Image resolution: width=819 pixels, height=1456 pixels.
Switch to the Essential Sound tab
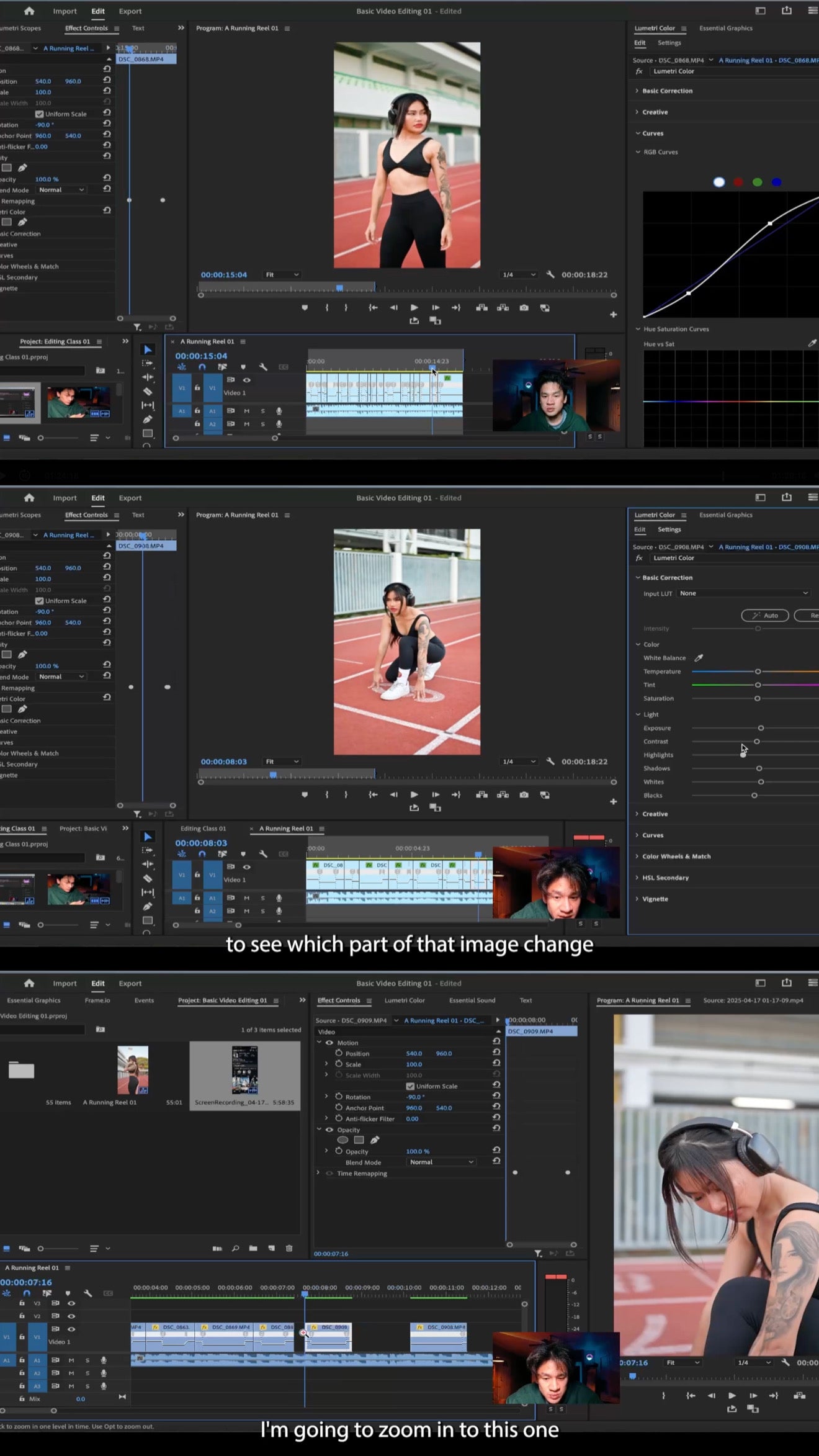pyautogui.click(x=472, y=1000)
